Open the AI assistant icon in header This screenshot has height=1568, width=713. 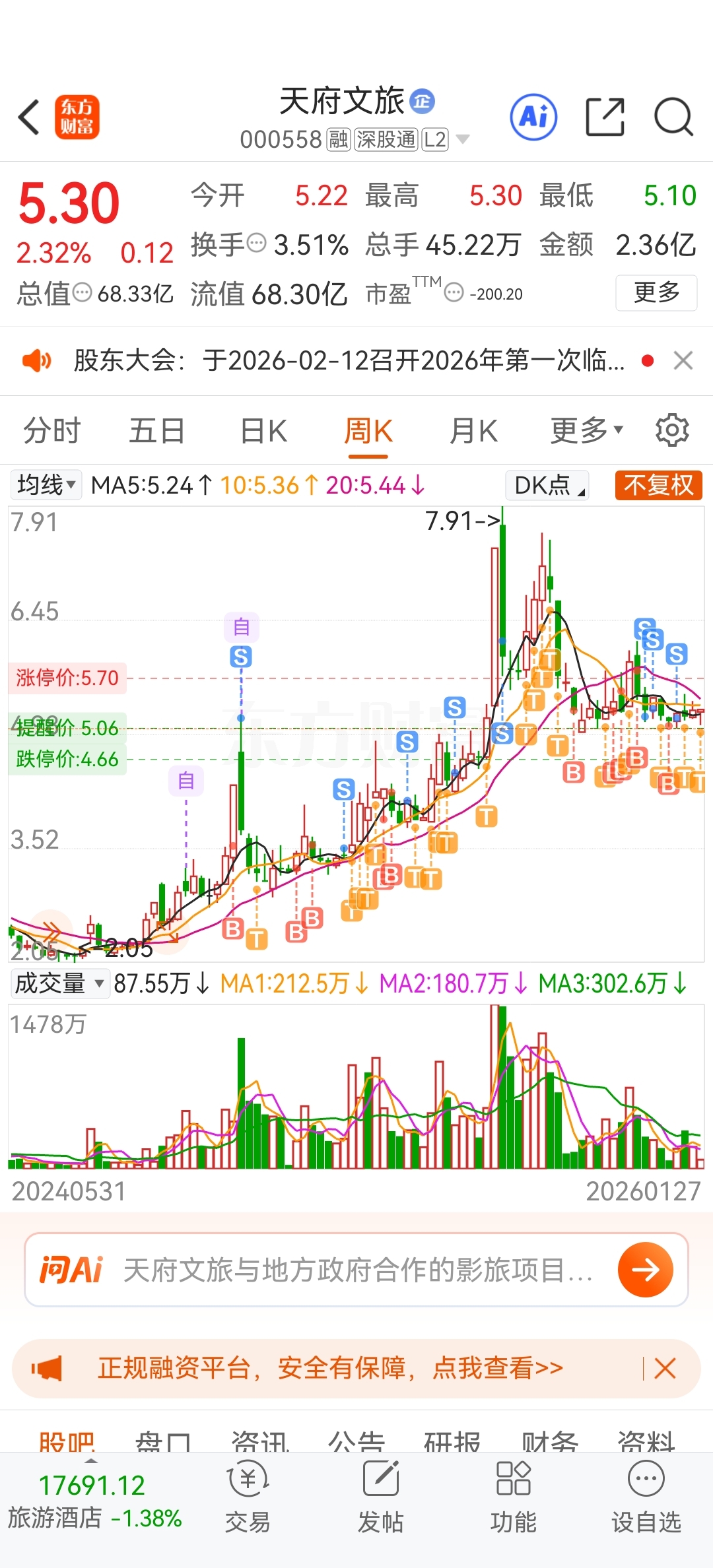(533, 117)
